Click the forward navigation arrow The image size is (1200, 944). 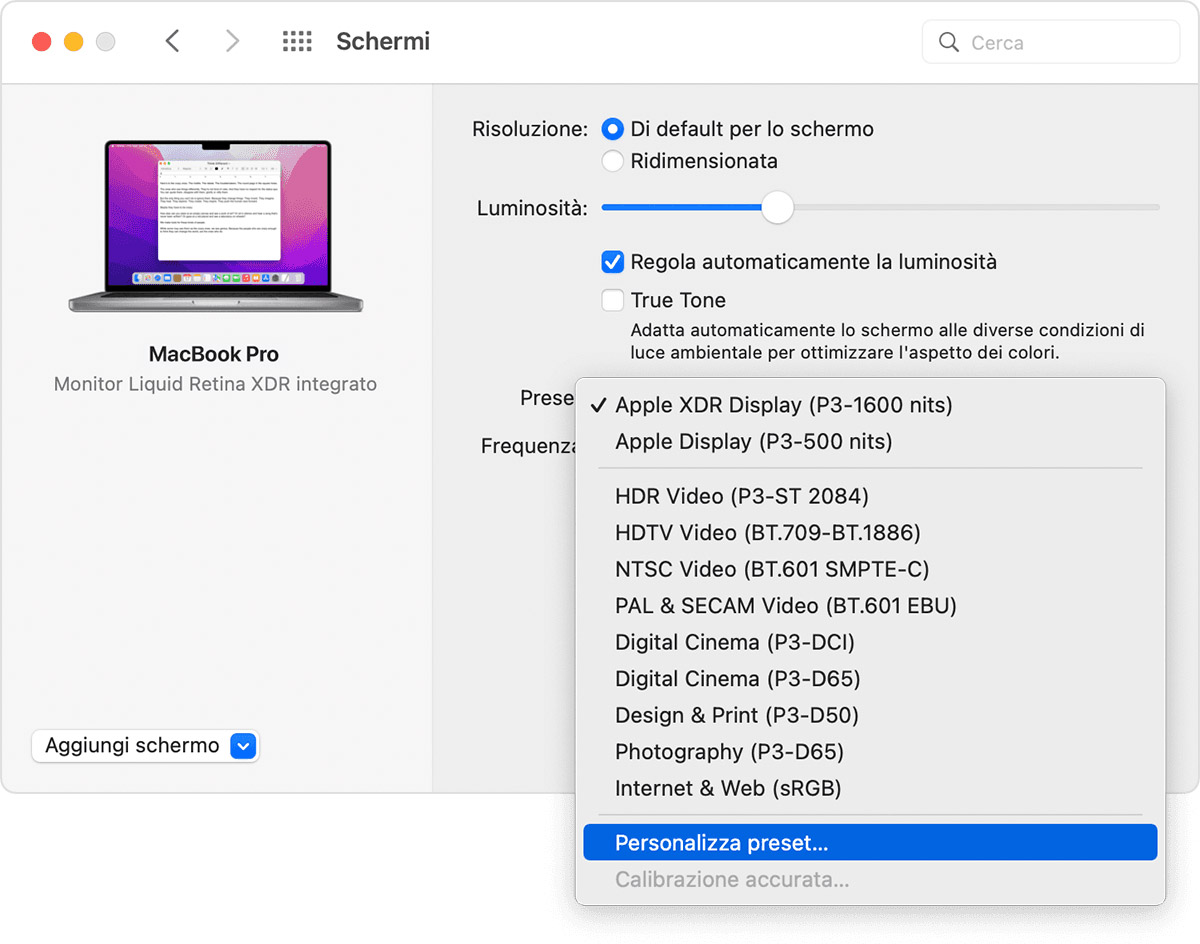pos(232,41)
